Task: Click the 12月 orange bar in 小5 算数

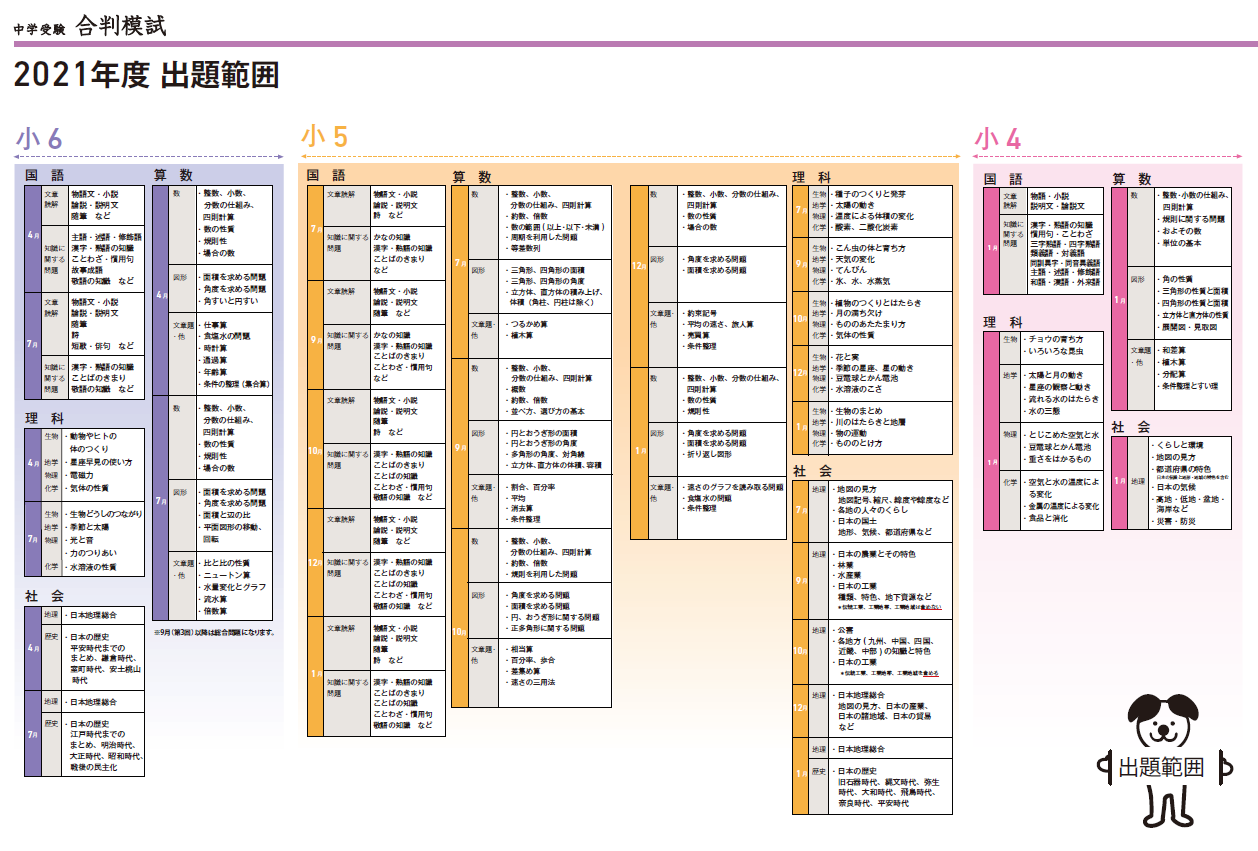Action: click(638, 265)
